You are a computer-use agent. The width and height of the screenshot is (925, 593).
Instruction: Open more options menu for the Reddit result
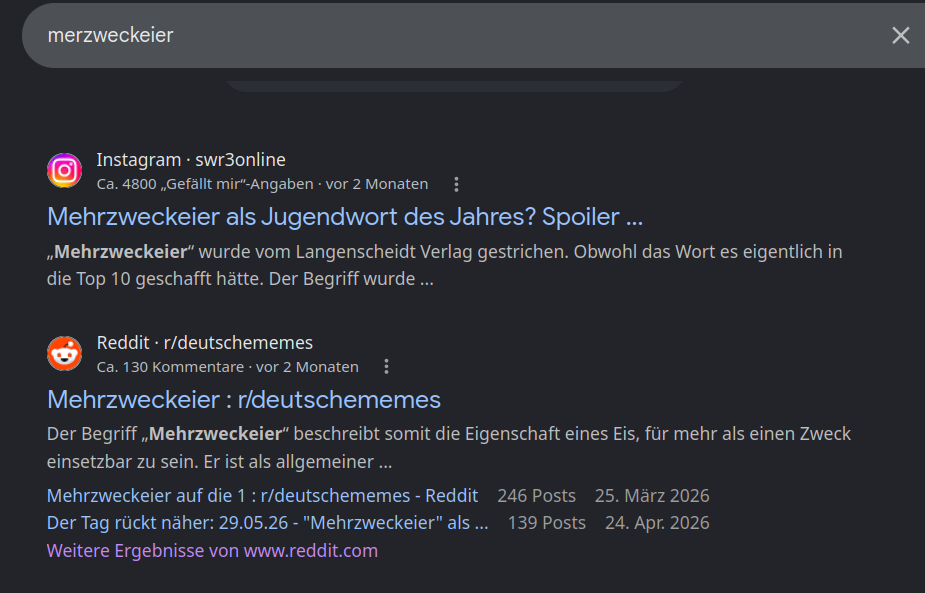386,367
